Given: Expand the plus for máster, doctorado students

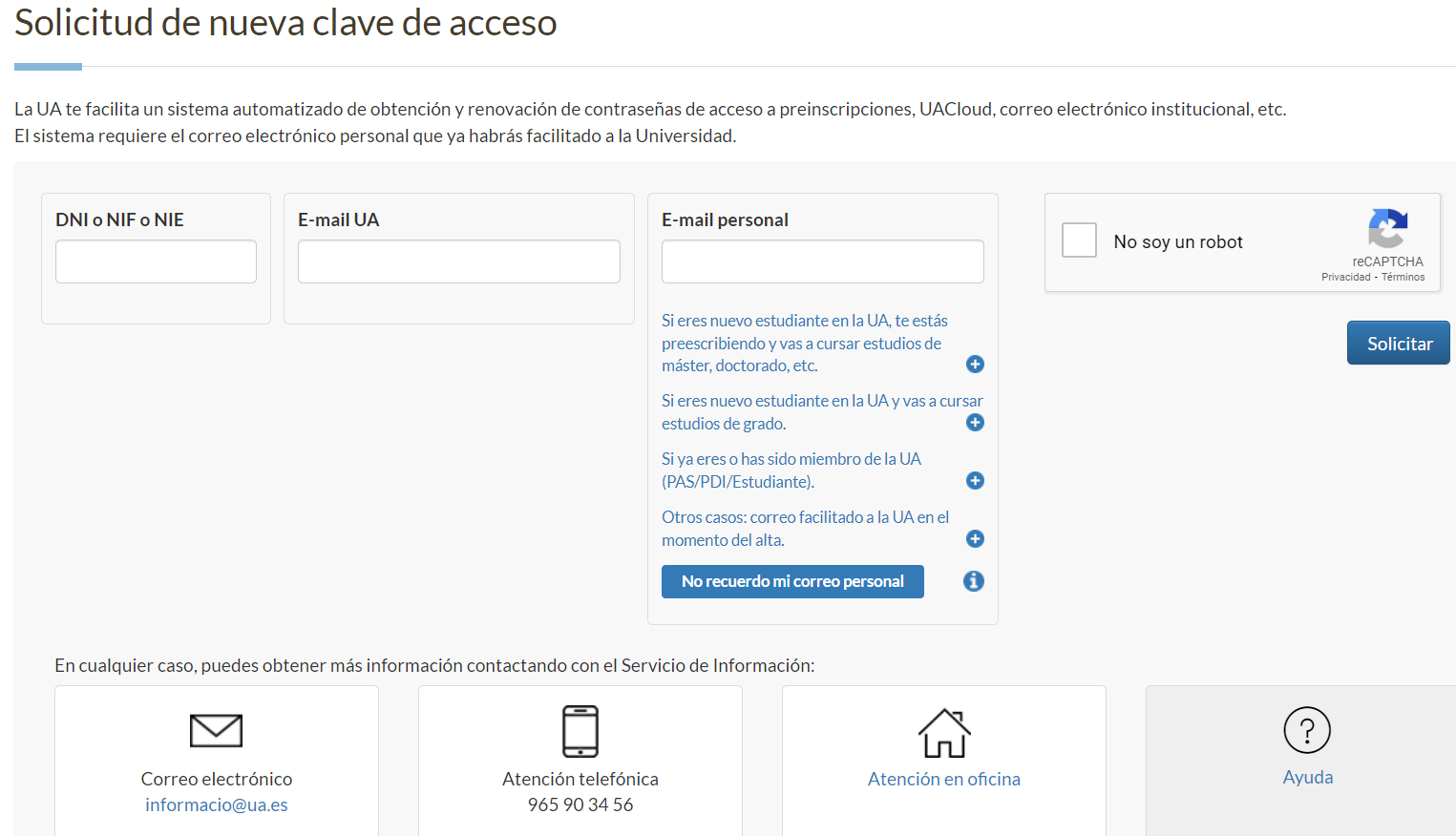Looking at the screenshot, I should (975, 365).
